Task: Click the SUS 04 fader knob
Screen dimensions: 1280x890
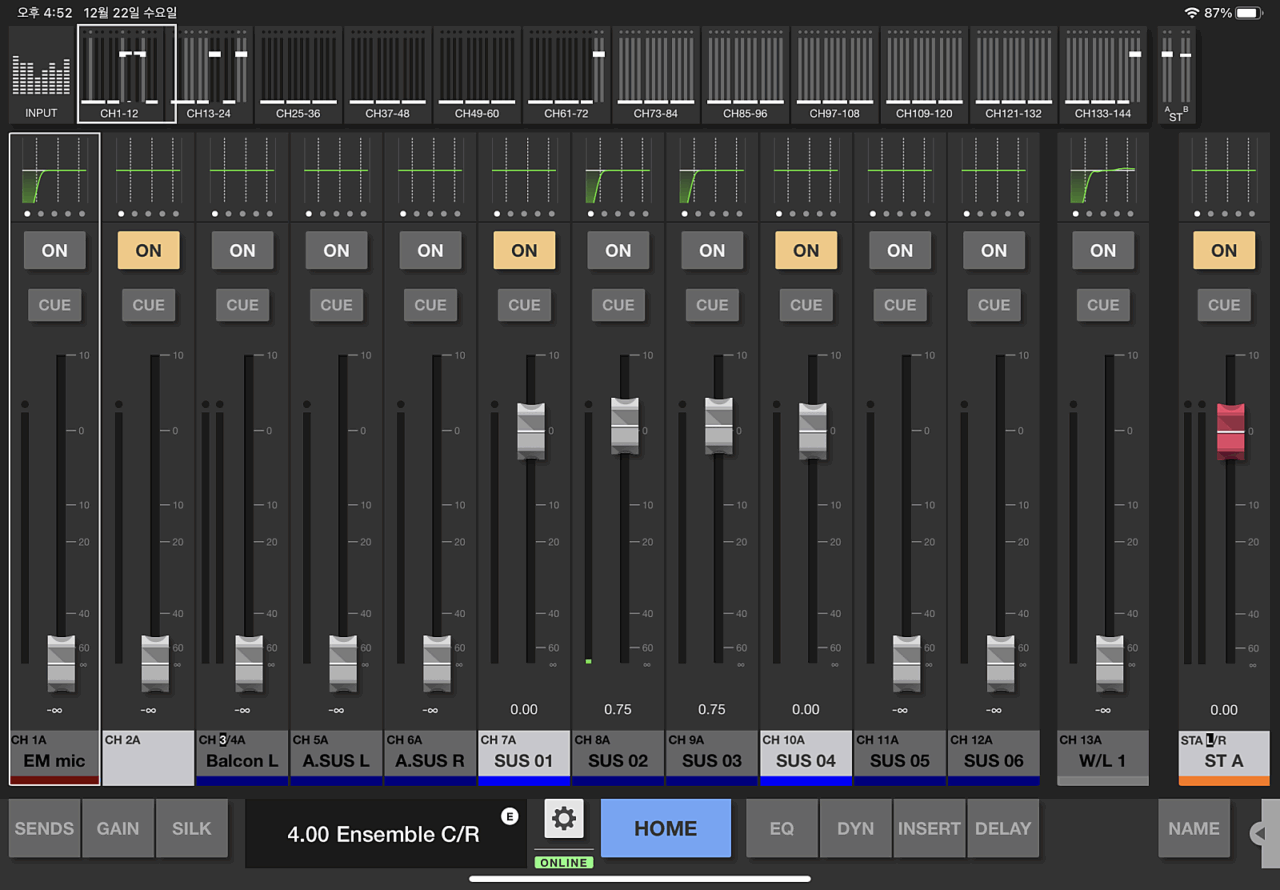Action: (x=813, y=431)
